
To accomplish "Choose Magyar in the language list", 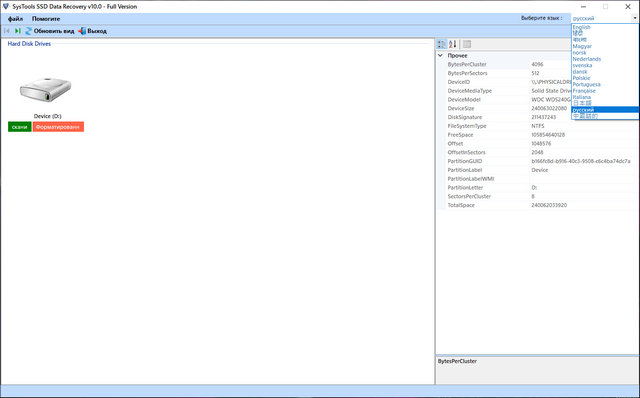I will click(582, 46).
